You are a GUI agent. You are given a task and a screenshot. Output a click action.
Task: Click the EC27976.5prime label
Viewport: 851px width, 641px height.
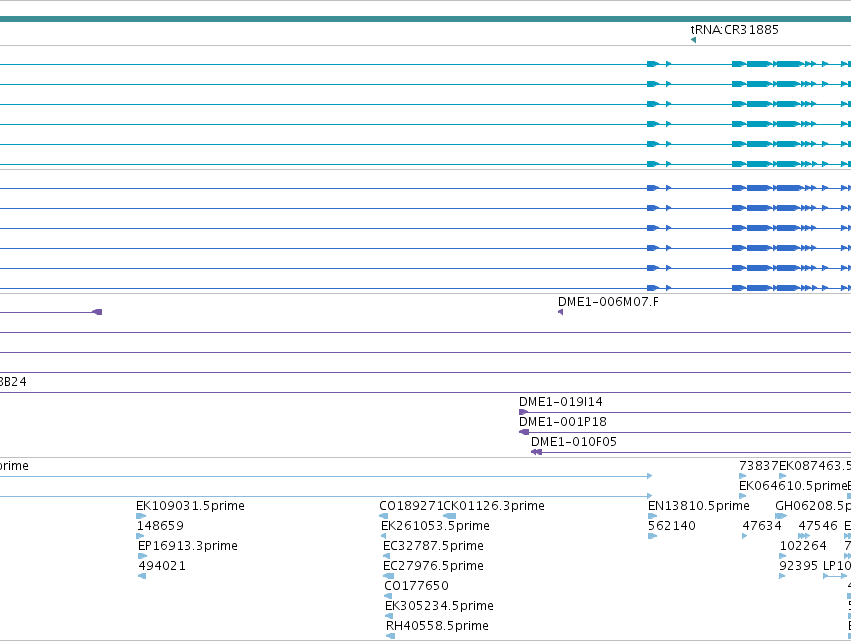point(433,566)
